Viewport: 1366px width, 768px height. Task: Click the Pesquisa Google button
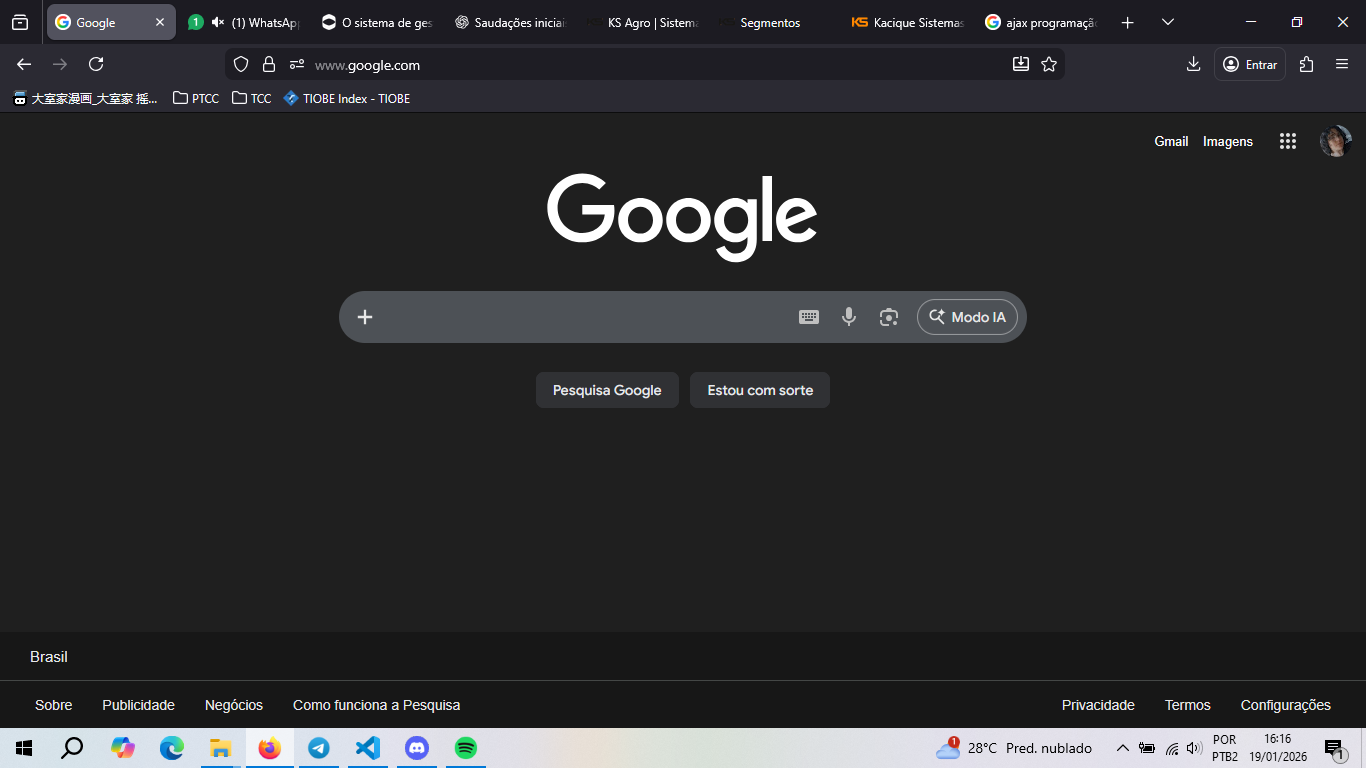[x=607, y=390]
